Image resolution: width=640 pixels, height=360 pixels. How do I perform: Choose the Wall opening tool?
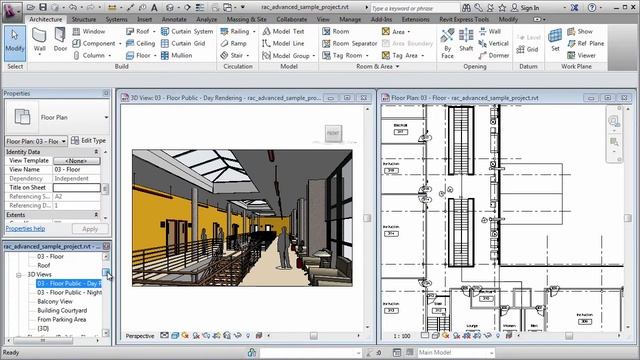[489, 31]
